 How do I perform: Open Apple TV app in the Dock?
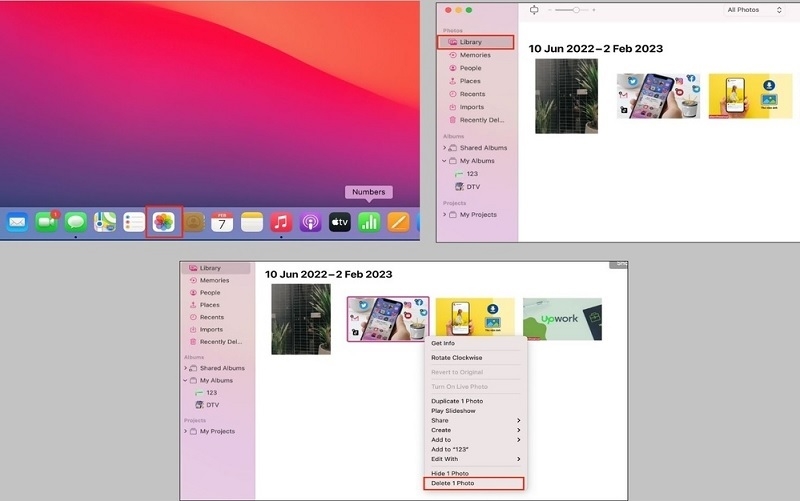[340, 222]
